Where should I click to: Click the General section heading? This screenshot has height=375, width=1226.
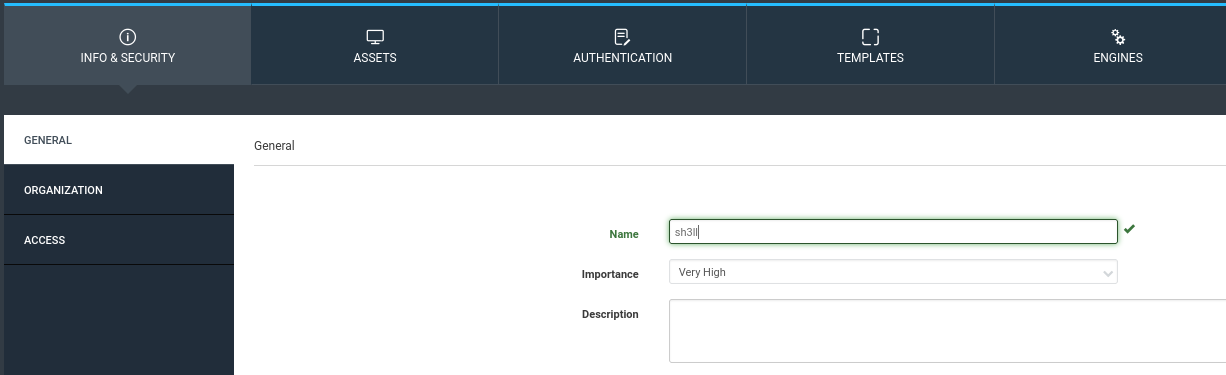point(274,145)
